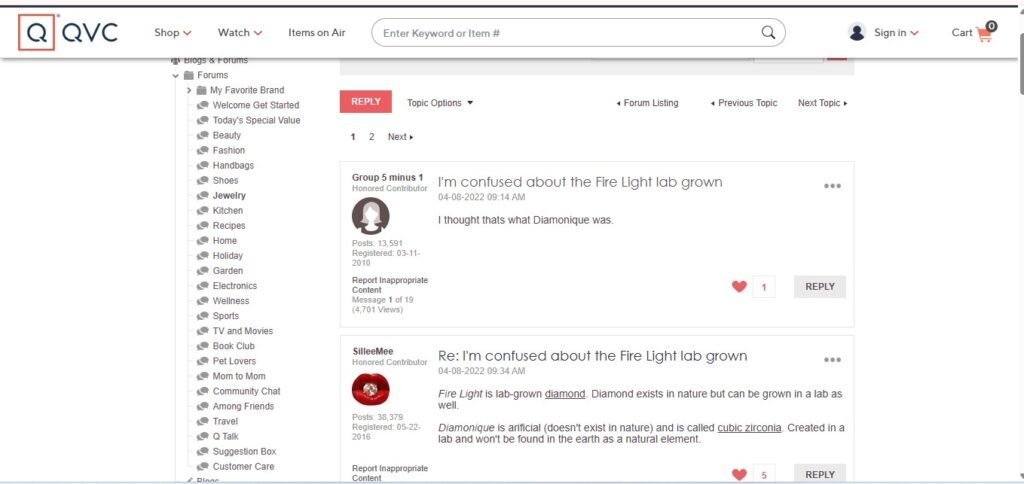Open the Home forum

[x=225, y=240]
